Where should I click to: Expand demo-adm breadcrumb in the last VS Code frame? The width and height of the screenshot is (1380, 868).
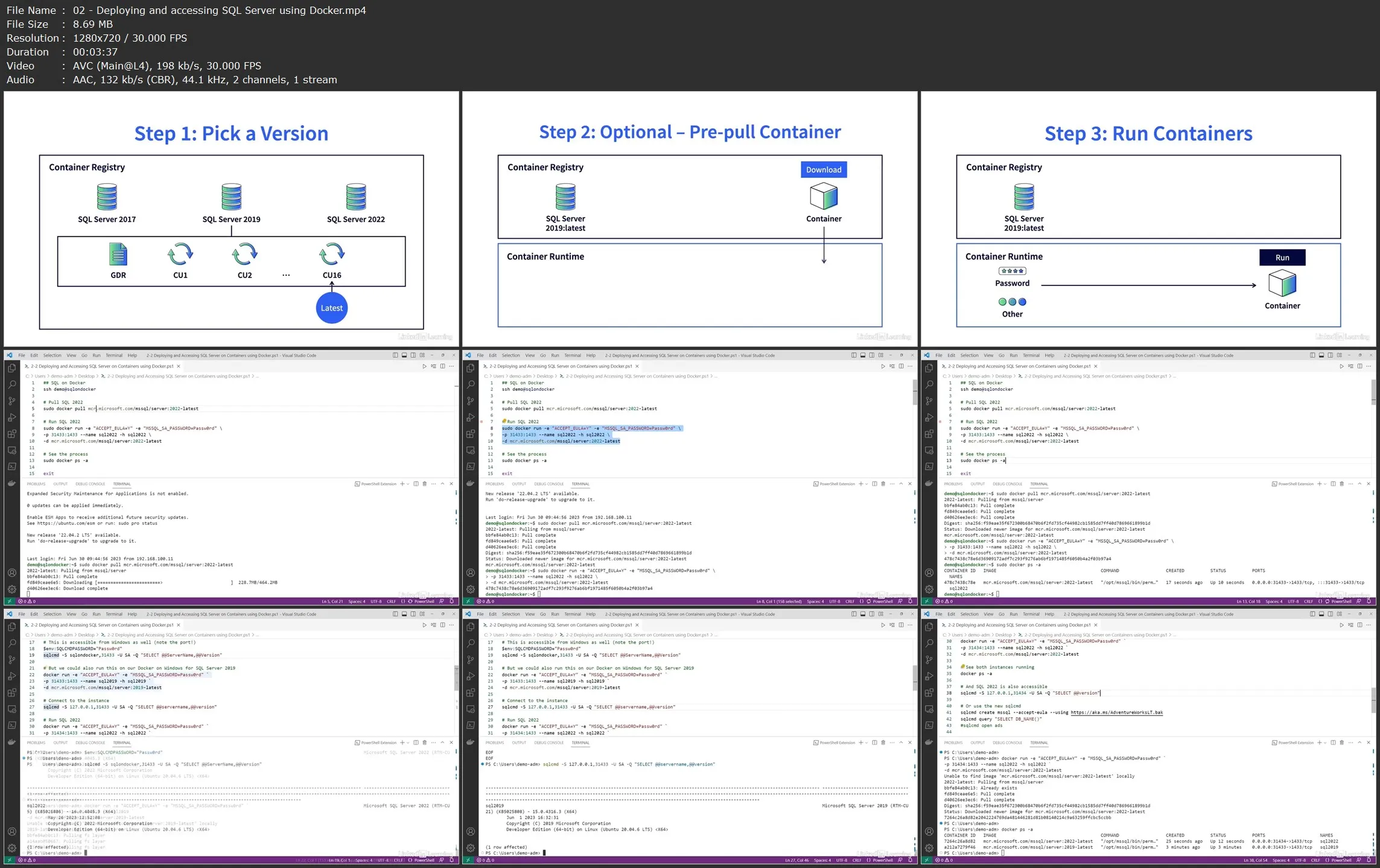[979, 635]
